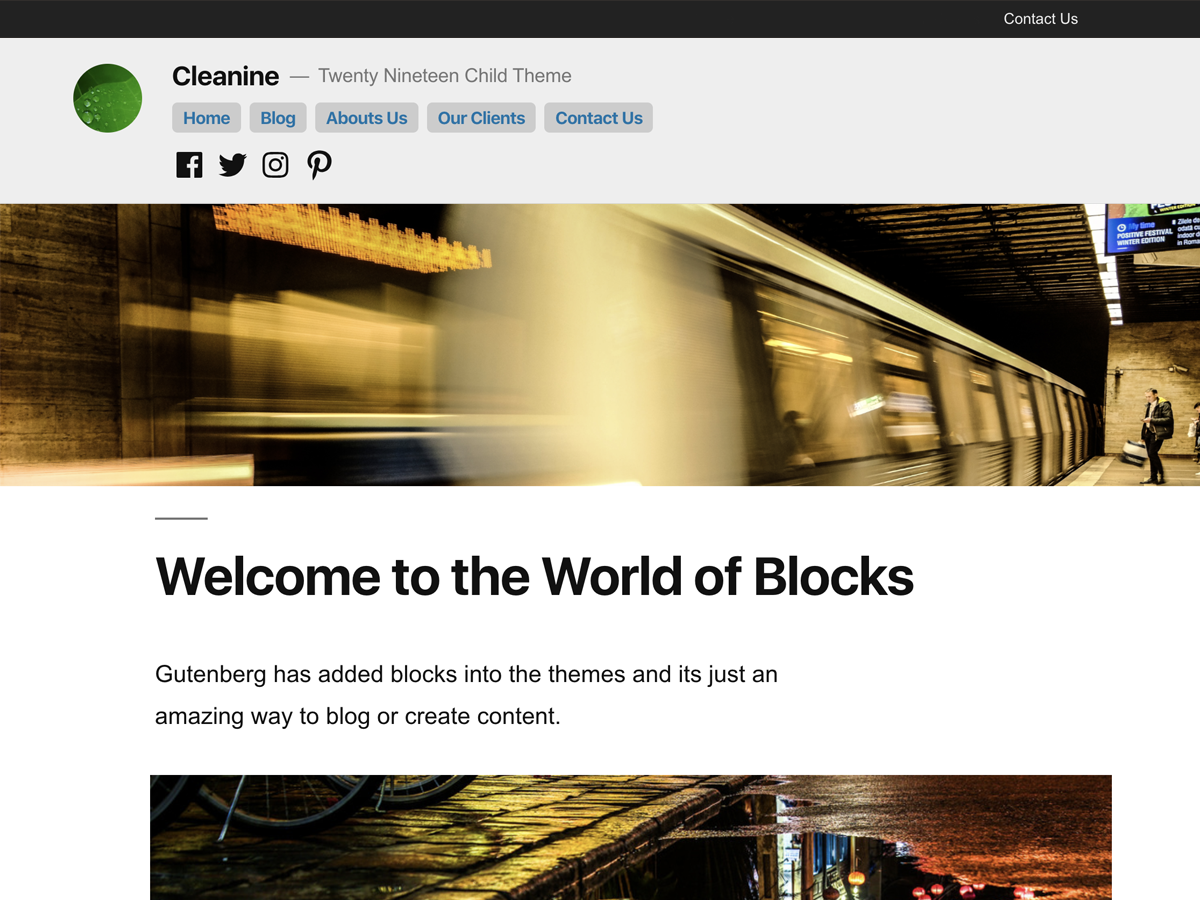This screenshot has height=900, width=1200.
Task: Click the green leaf site logo
Action: [x=107, y=98]
